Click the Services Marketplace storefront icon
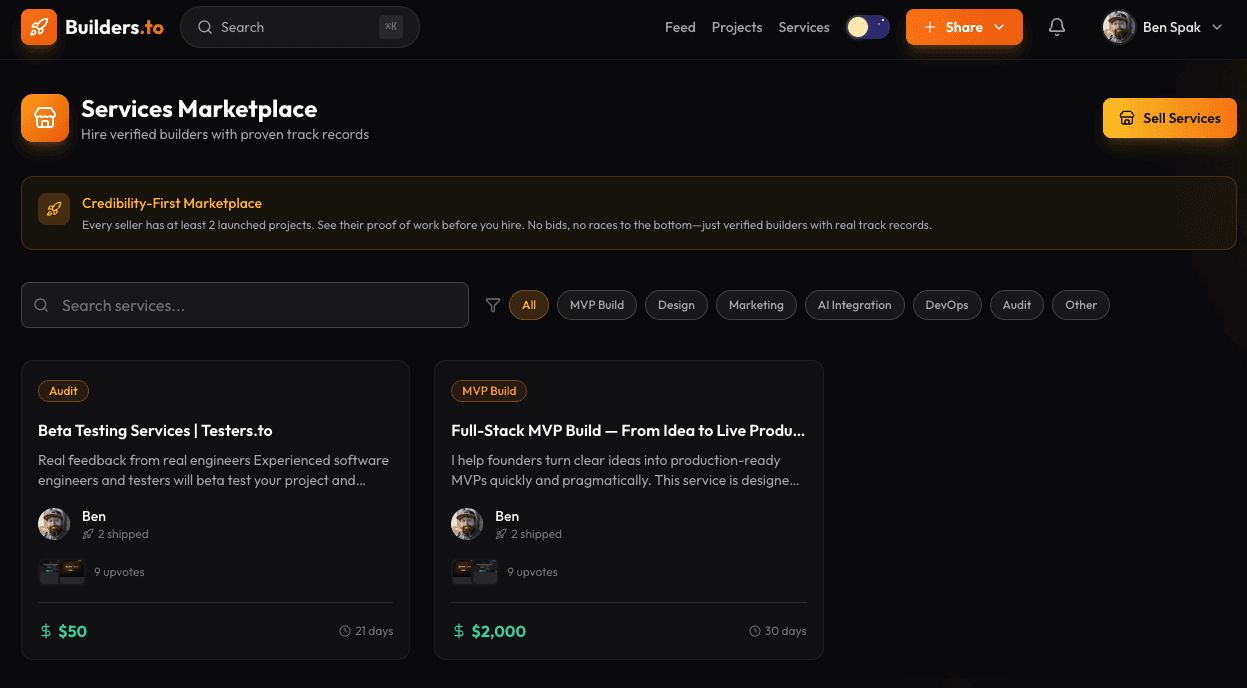Image resolution: width=1247 pixels, height=688 pixels. coord(45,118)
